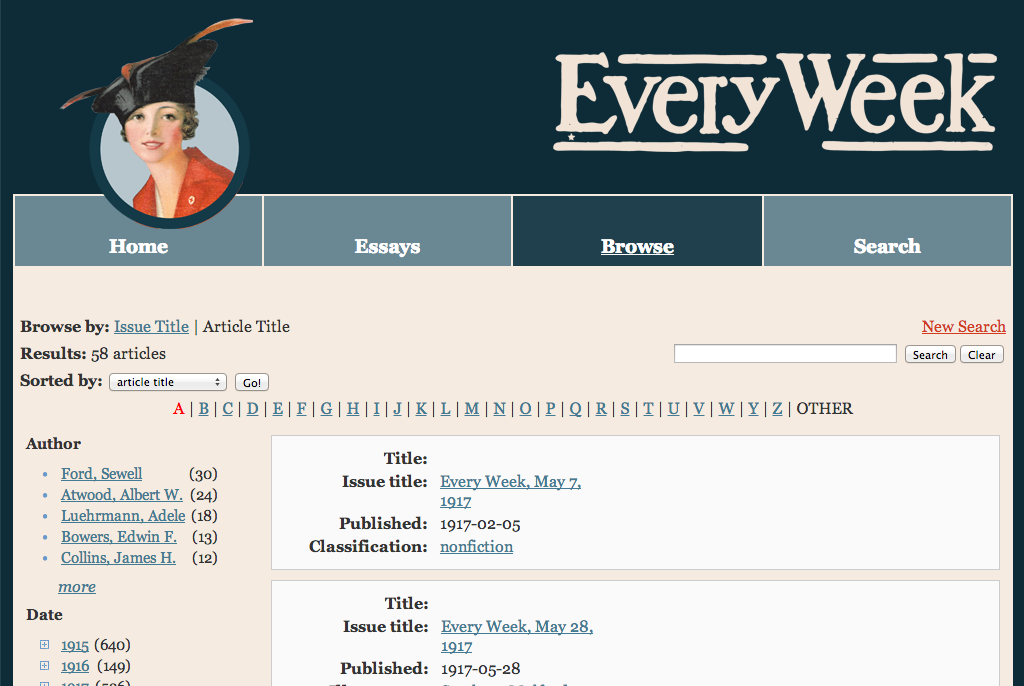1024x686 pixels.
Task: Open the Home tab
Action: (x=138, y=246)
